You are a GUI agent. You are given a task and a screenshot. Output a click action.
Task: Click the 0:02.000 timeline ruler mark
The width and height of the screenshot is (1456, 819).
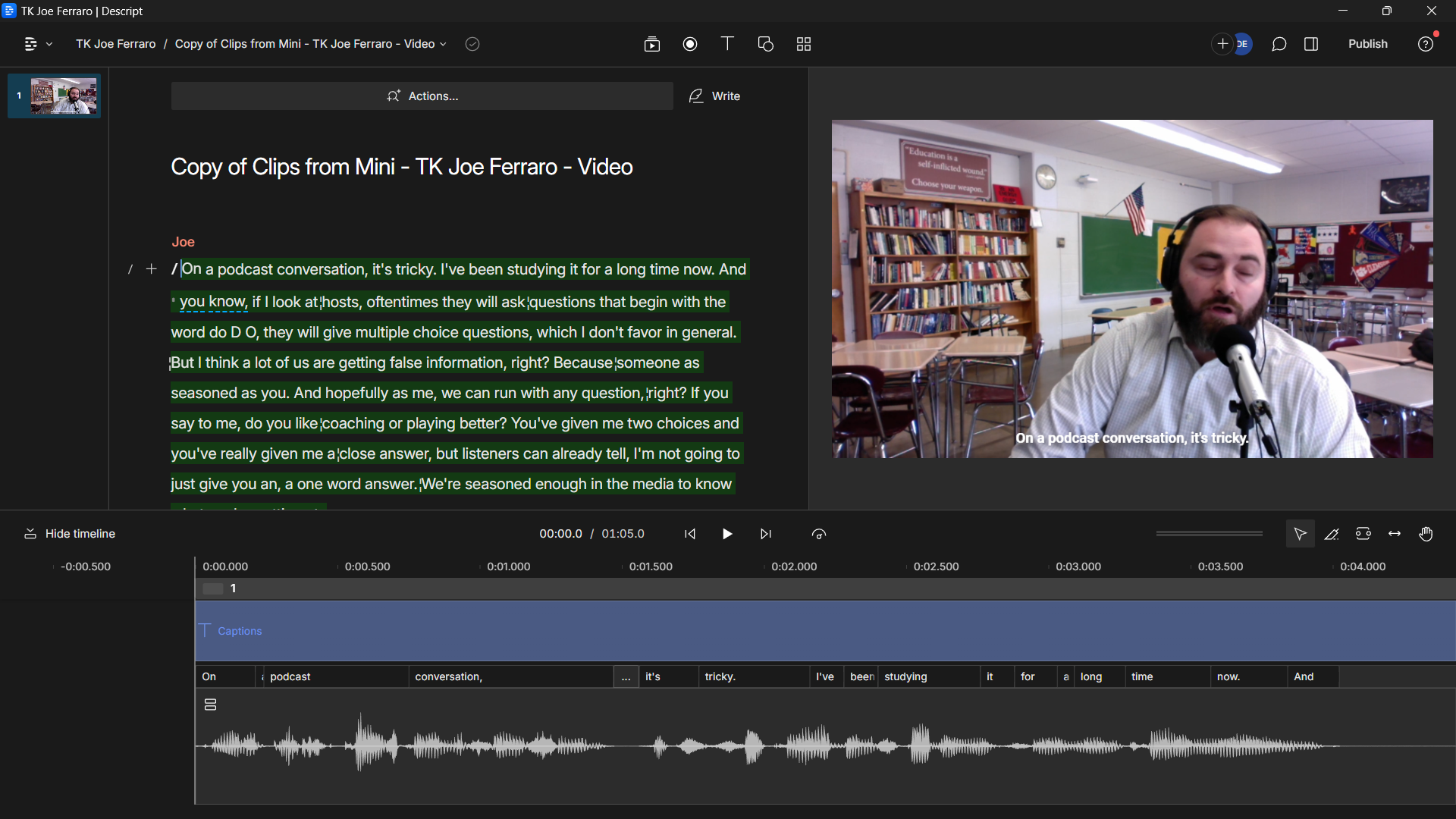point(794,566)
